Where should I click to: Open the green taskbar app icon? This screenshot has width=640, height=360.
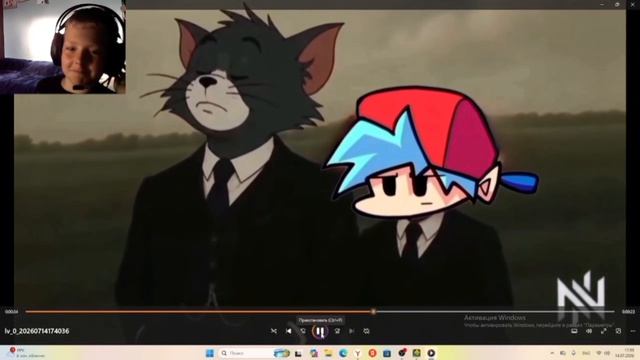(x=416, y=353)
